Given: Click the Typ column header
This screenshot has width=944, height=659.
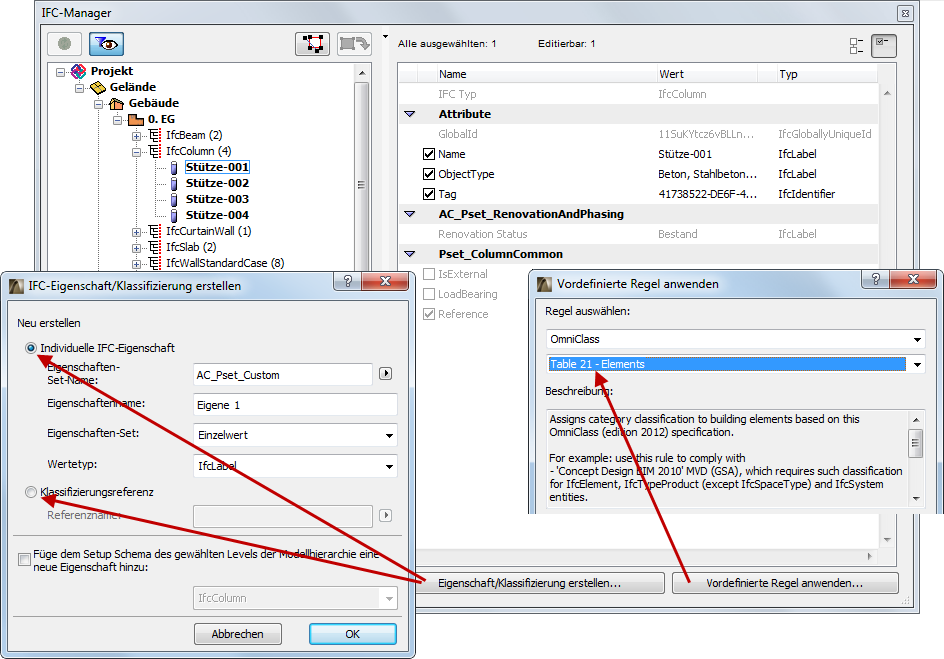Looking at the screenshot, I should pyautogui.click(x=827, y=74).
